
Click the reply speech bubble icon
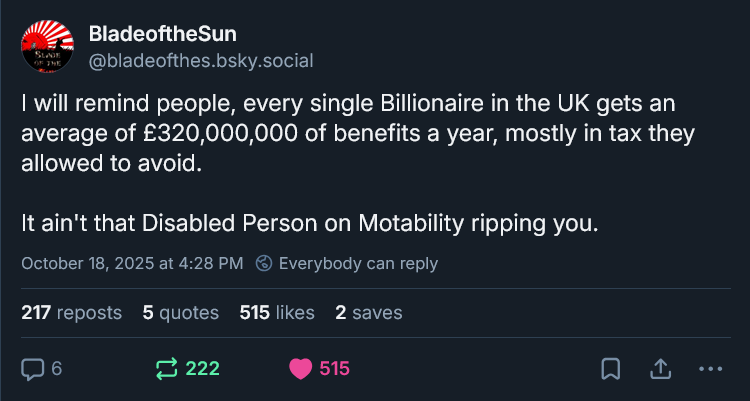tap(33, 368)
